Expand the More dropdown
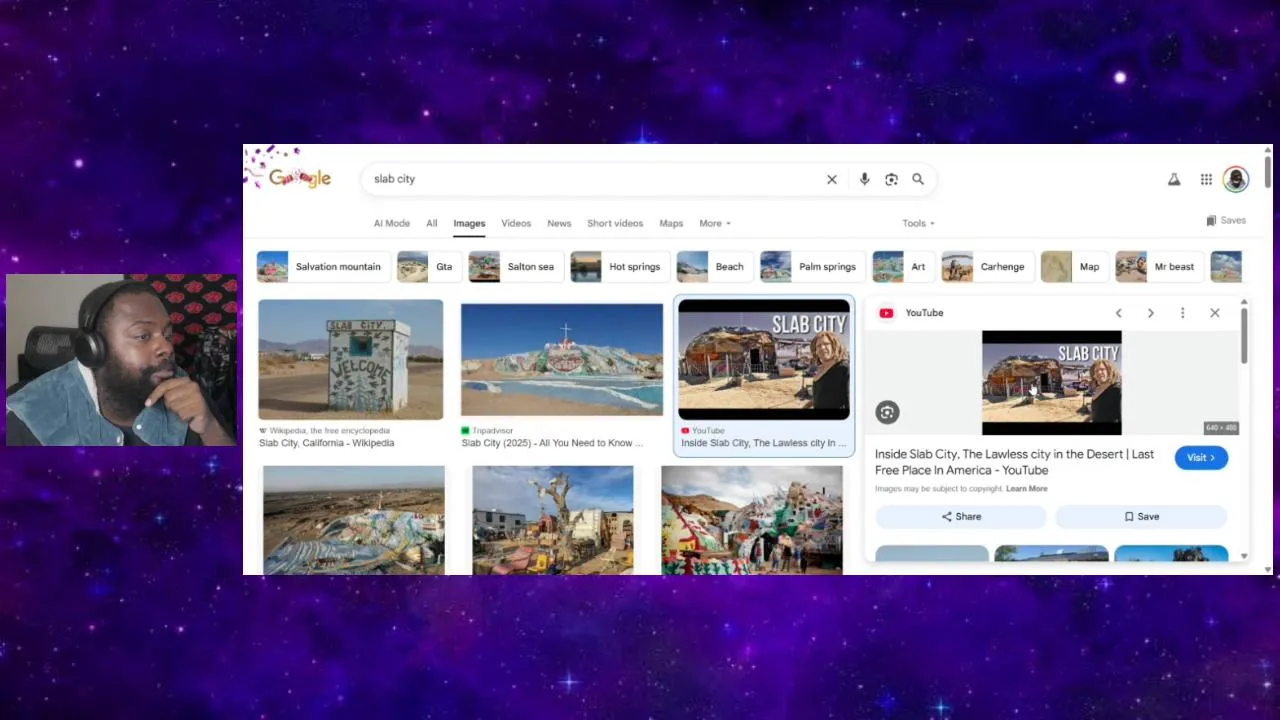1280x720 pixels. (x=715, y=223)
